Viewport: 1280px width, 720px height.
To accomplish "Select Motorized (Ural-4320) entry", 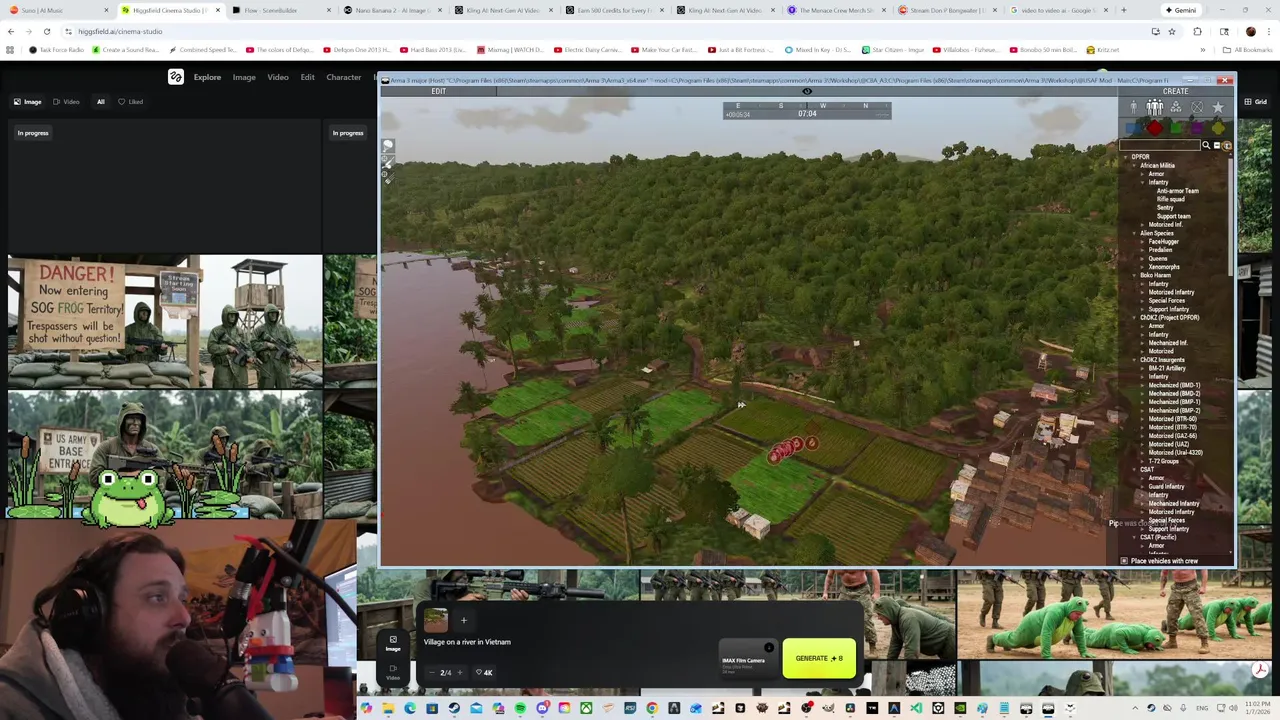I will [x=1176, y=453].
